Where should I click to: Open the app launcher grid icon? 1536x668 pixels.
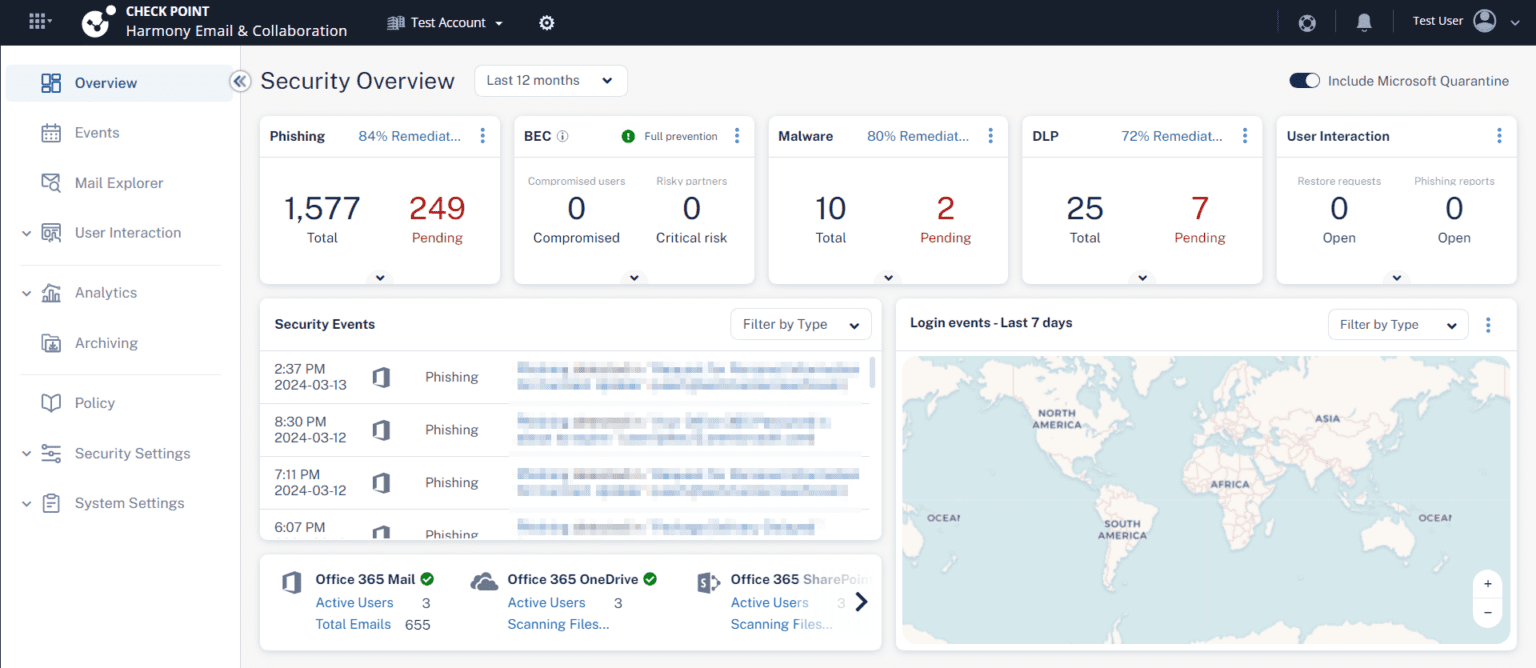(x=39, y=21)
